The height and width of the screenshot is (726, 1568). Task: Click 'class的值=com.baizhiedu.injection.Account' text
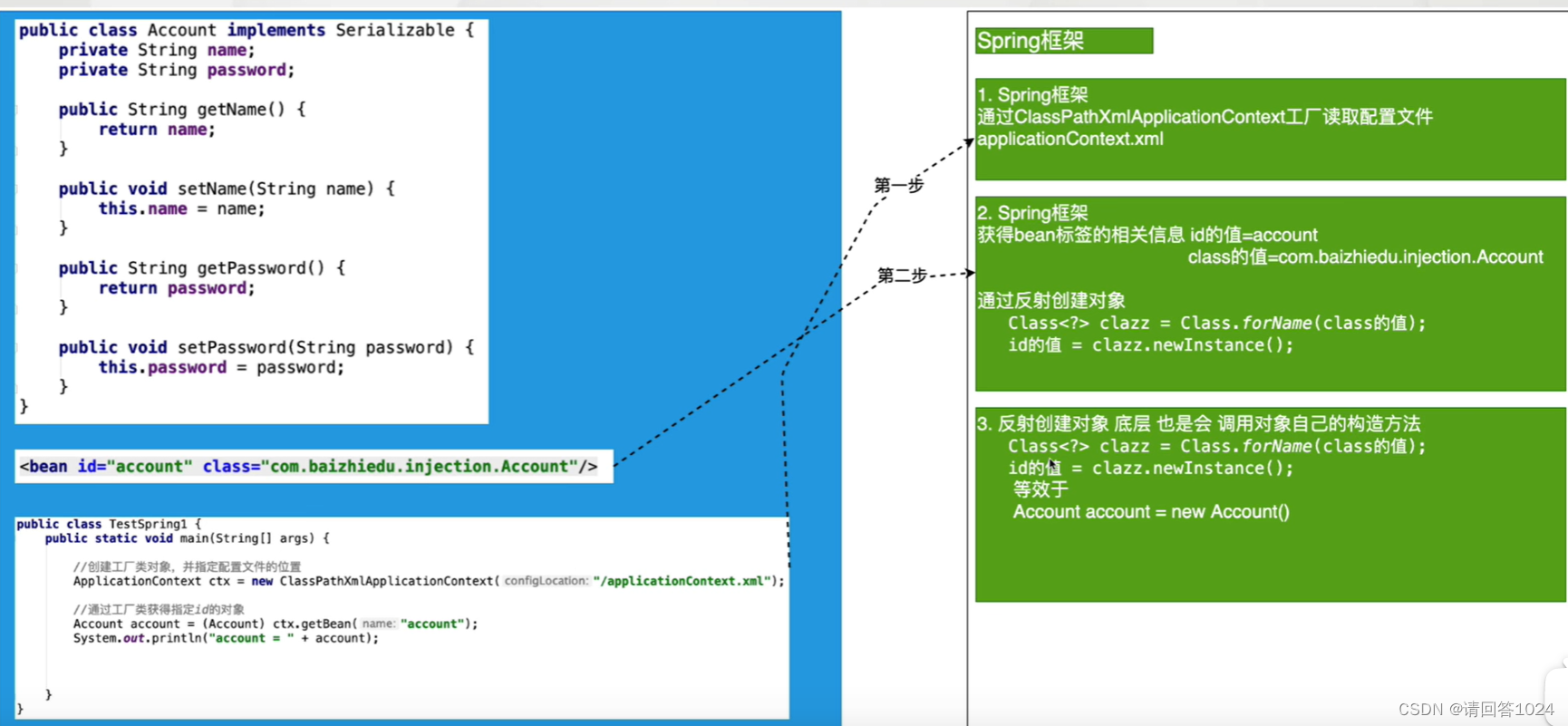[1365, 257]
